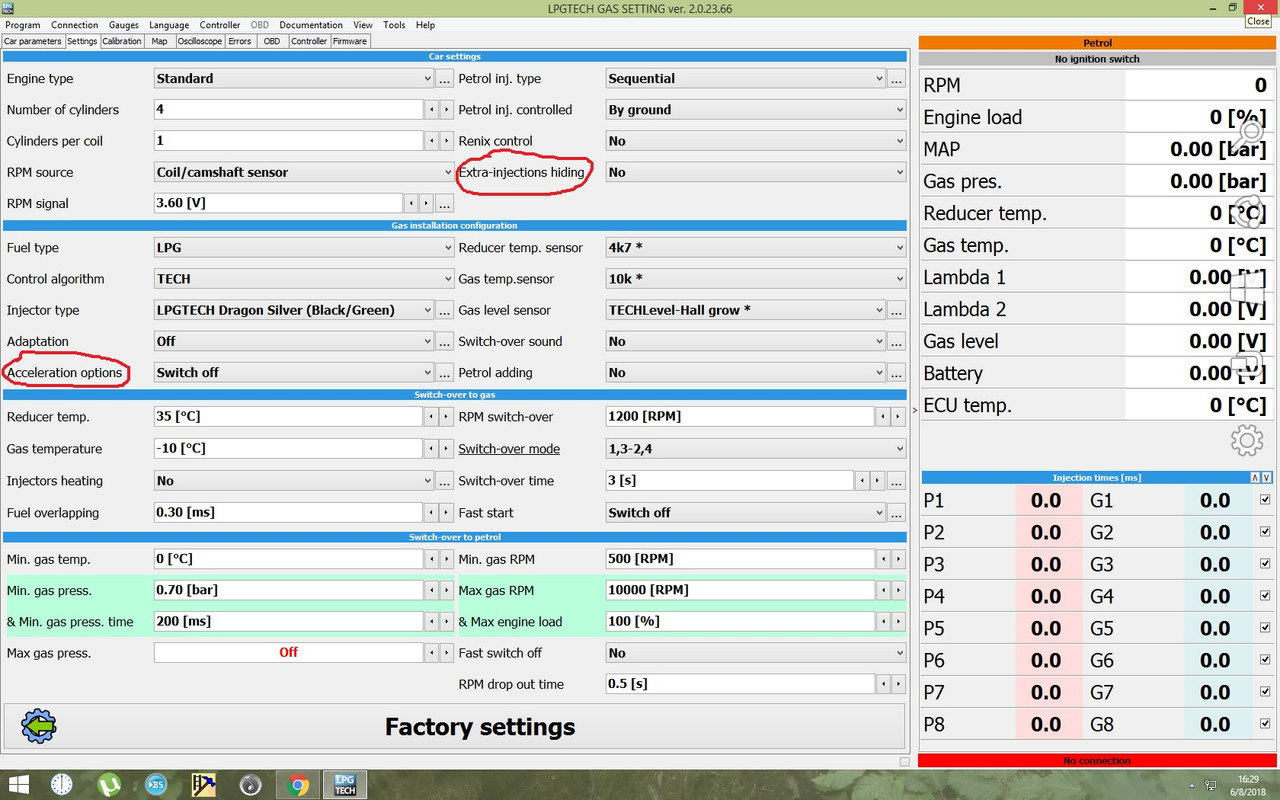The height and width of the screenshot is (800, 1280).
Task: Open the Fuel type dropdown showing LPG
Action: [x=304, y=248]
